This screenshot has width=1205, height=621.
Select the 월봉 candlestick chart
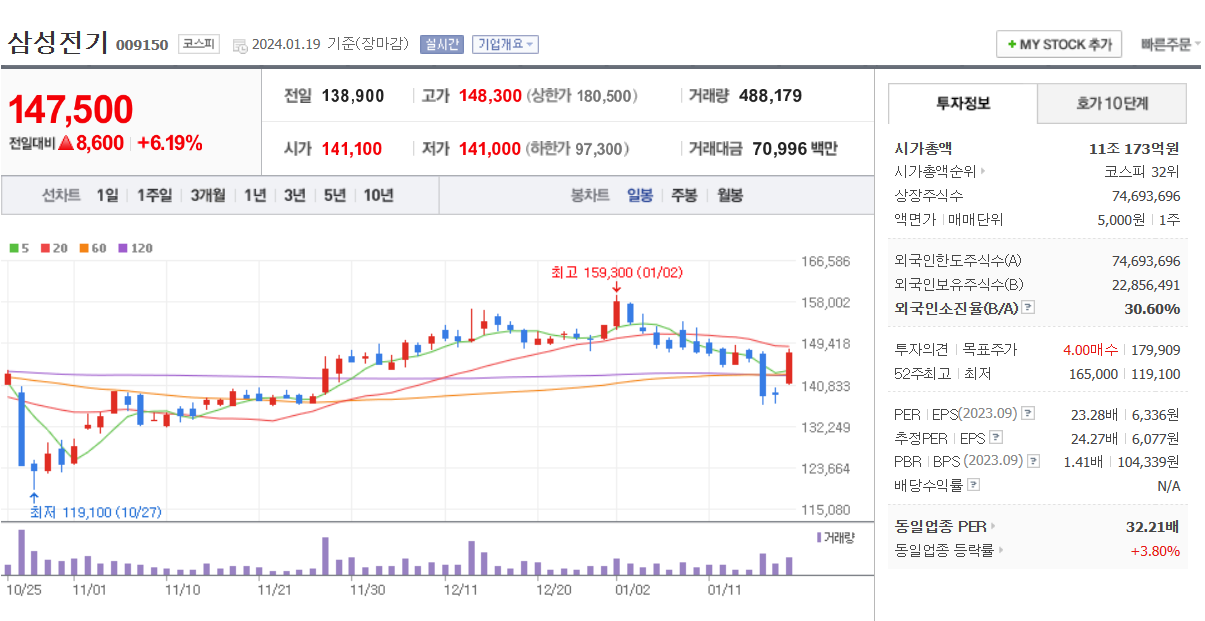click(730, 195)
